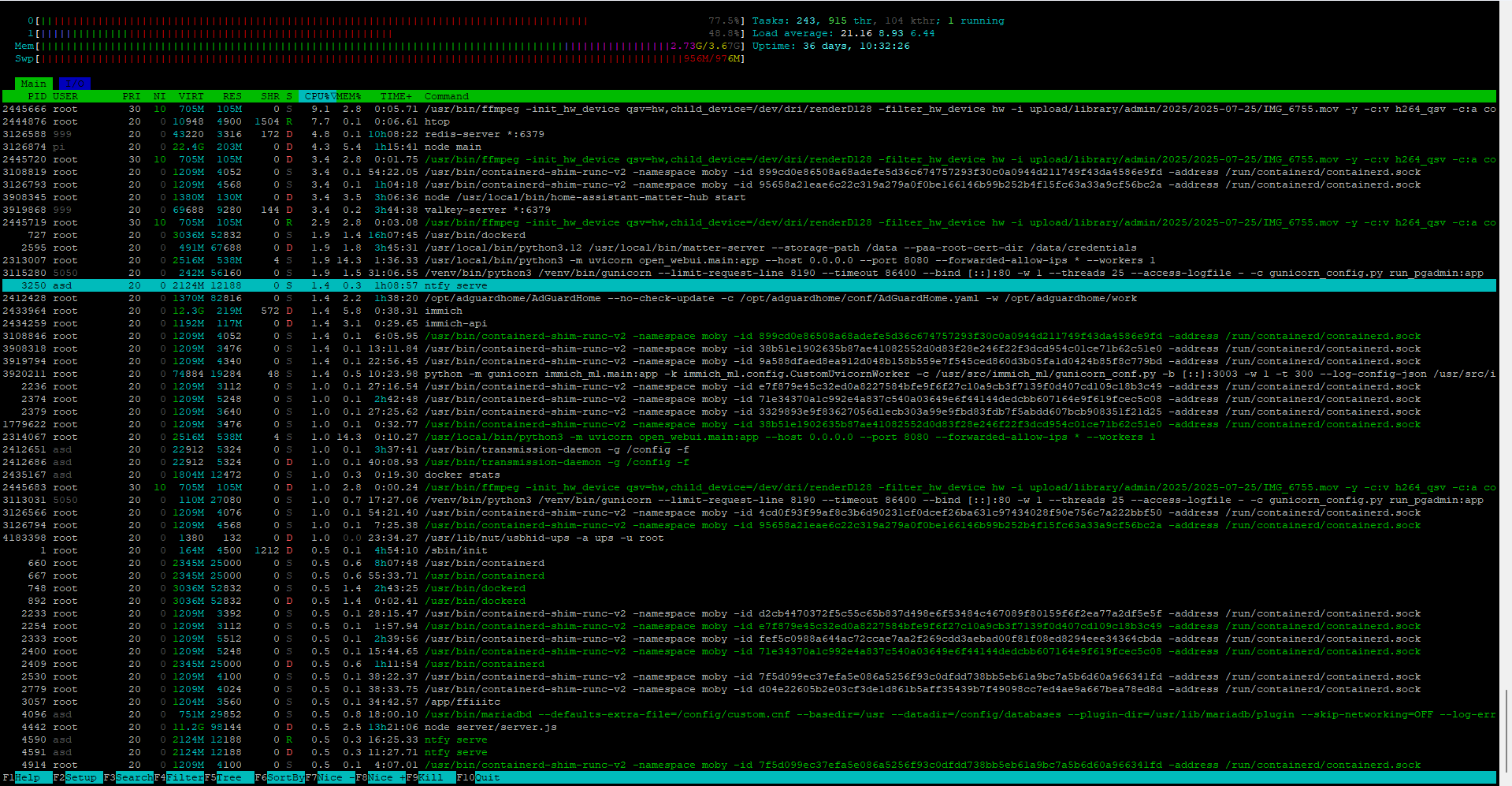Viewport: 1512px width, 786px height.
Task: Sort by the Command column header
Action: click(447, 96)
